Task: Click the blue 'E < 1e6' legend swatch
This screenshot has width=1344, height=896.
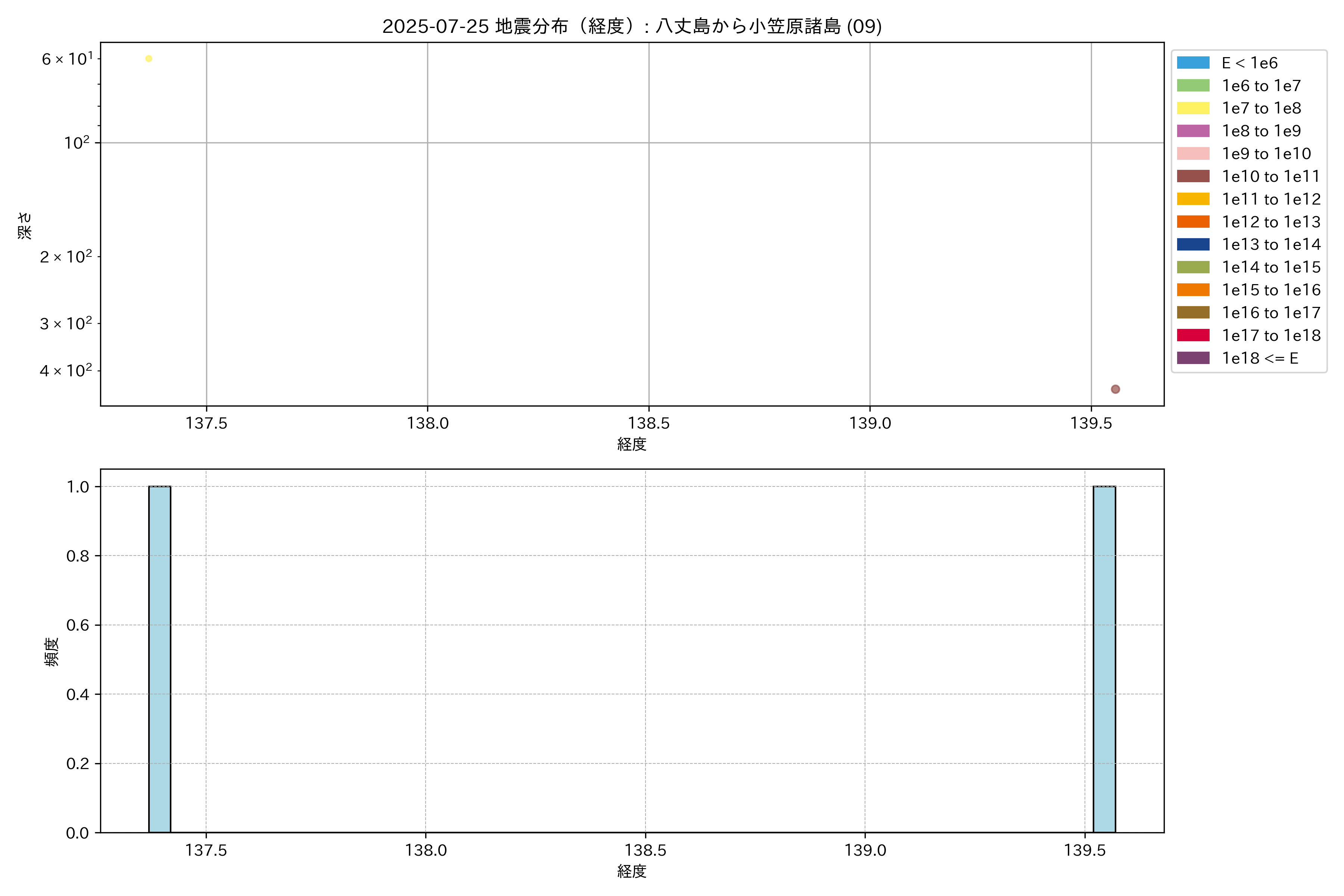Action: pos(1193,63)
